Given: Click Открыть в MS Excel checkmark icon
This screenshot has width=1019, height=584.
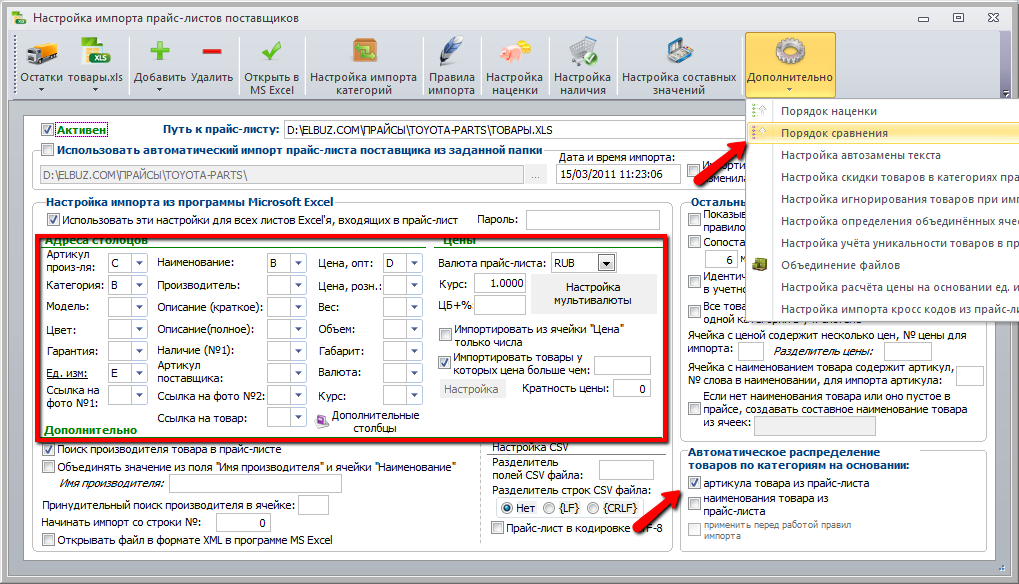Looking at the screenshot, I should [x=272, y=51].
